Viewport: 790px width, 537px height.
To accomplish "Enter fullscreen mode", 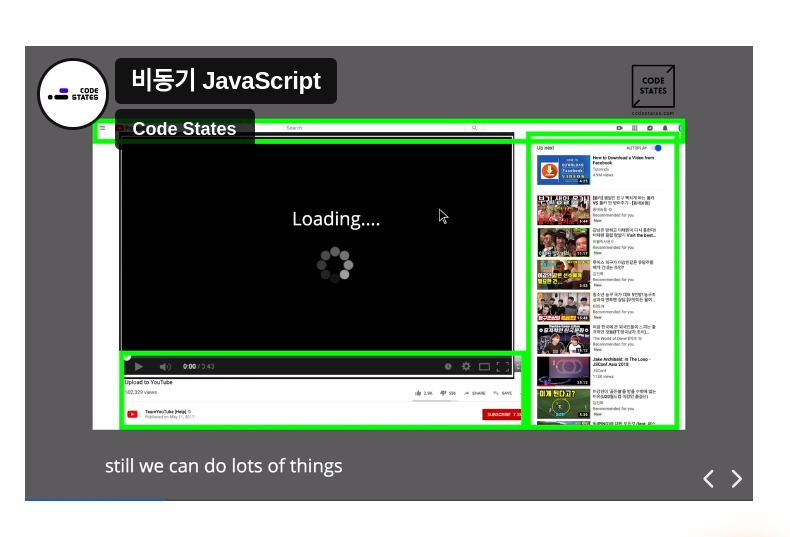I will 503,367.
